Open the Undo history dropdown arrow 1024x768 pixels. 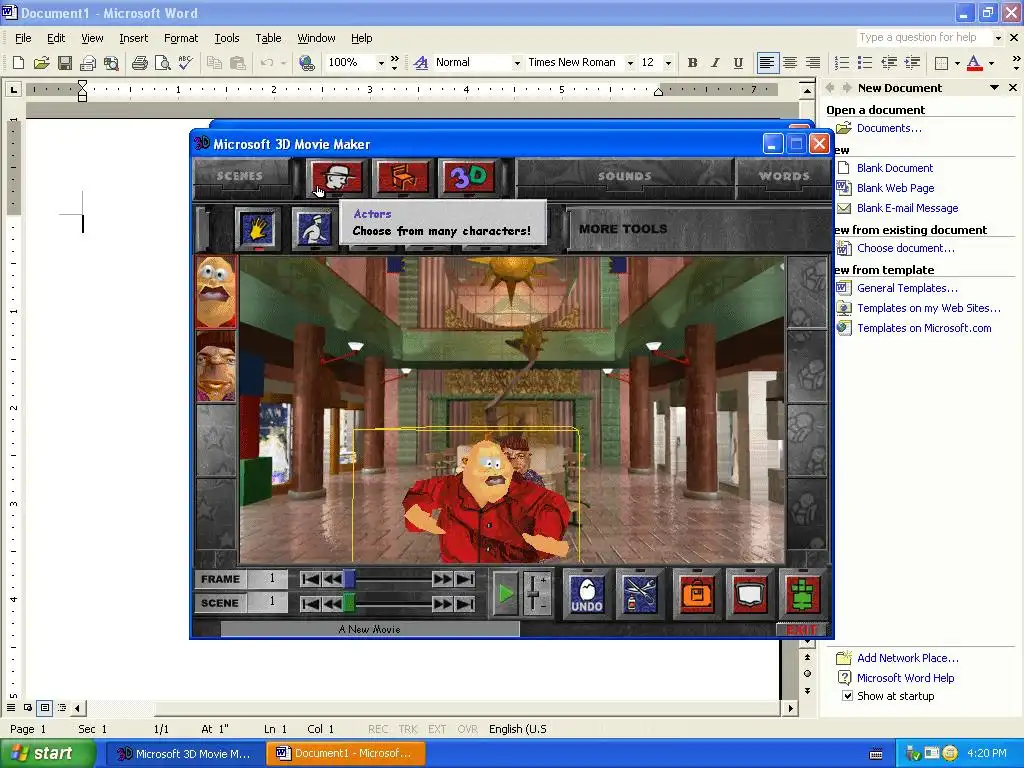click(283, 63)
